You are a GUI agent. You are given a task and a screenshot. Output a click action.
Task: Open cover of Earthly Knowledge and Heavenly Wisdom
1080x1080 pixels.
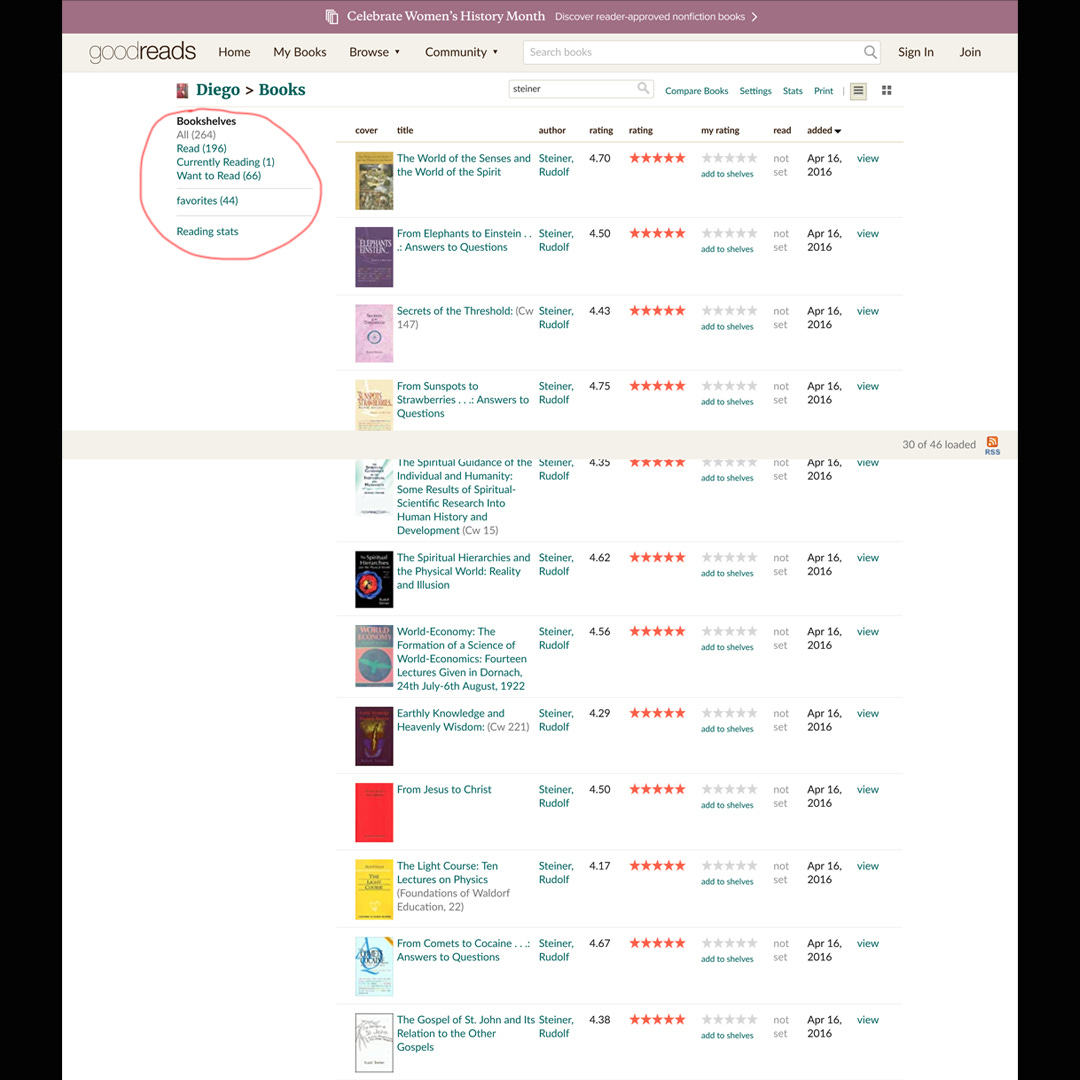374,736
